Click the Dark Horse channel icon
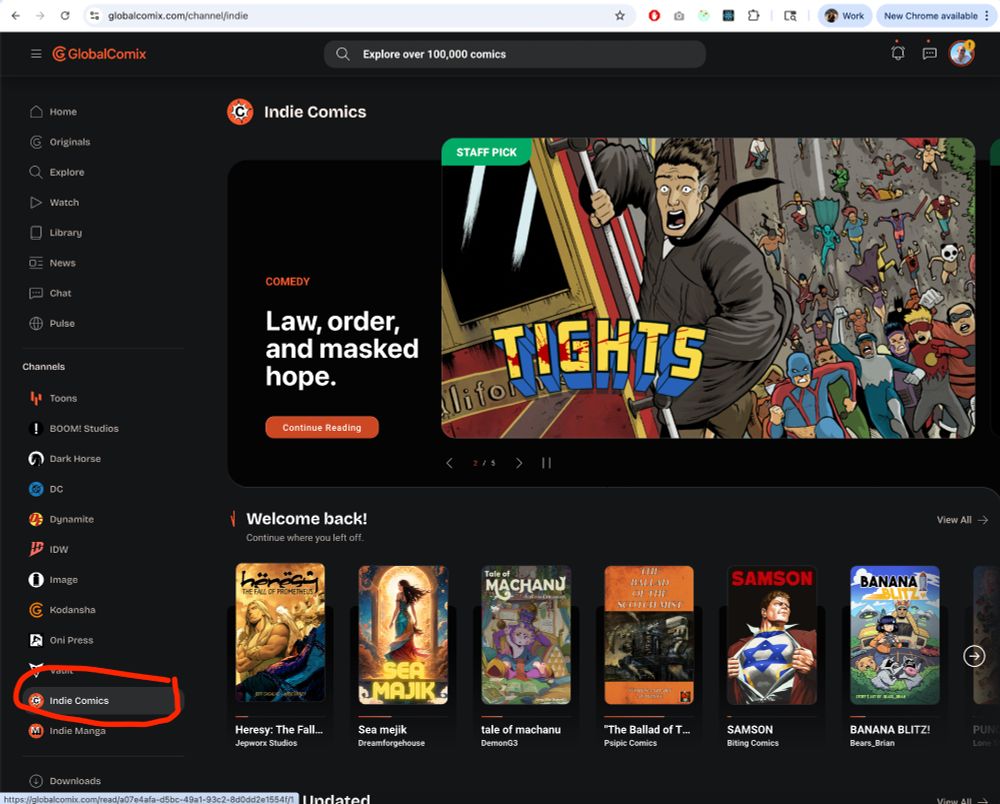The image size is (1000, 804). click(x=36, y=458)
